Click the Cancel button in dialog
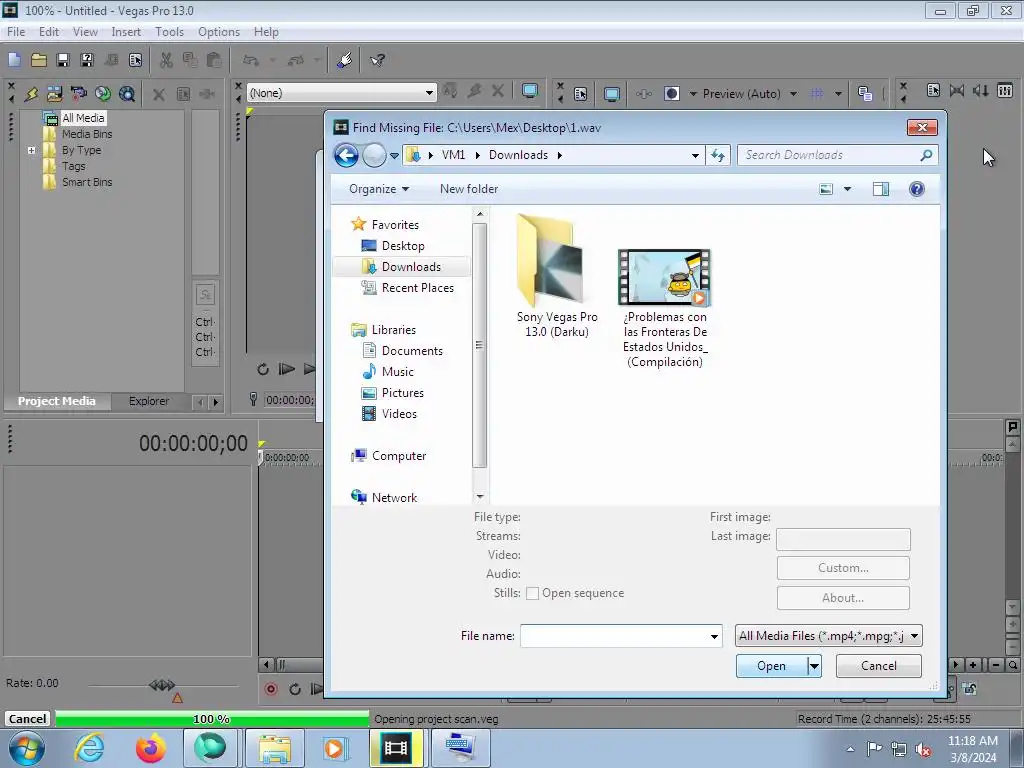Screen dimensions: 1024x768 tap(878, 666)
